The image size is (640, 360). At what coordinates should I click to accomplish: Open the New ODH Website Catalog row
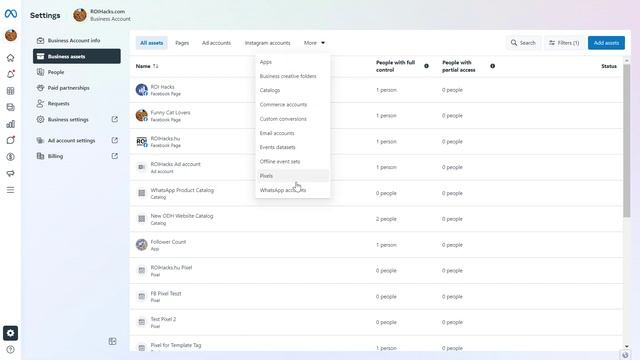tap(376, 219)
